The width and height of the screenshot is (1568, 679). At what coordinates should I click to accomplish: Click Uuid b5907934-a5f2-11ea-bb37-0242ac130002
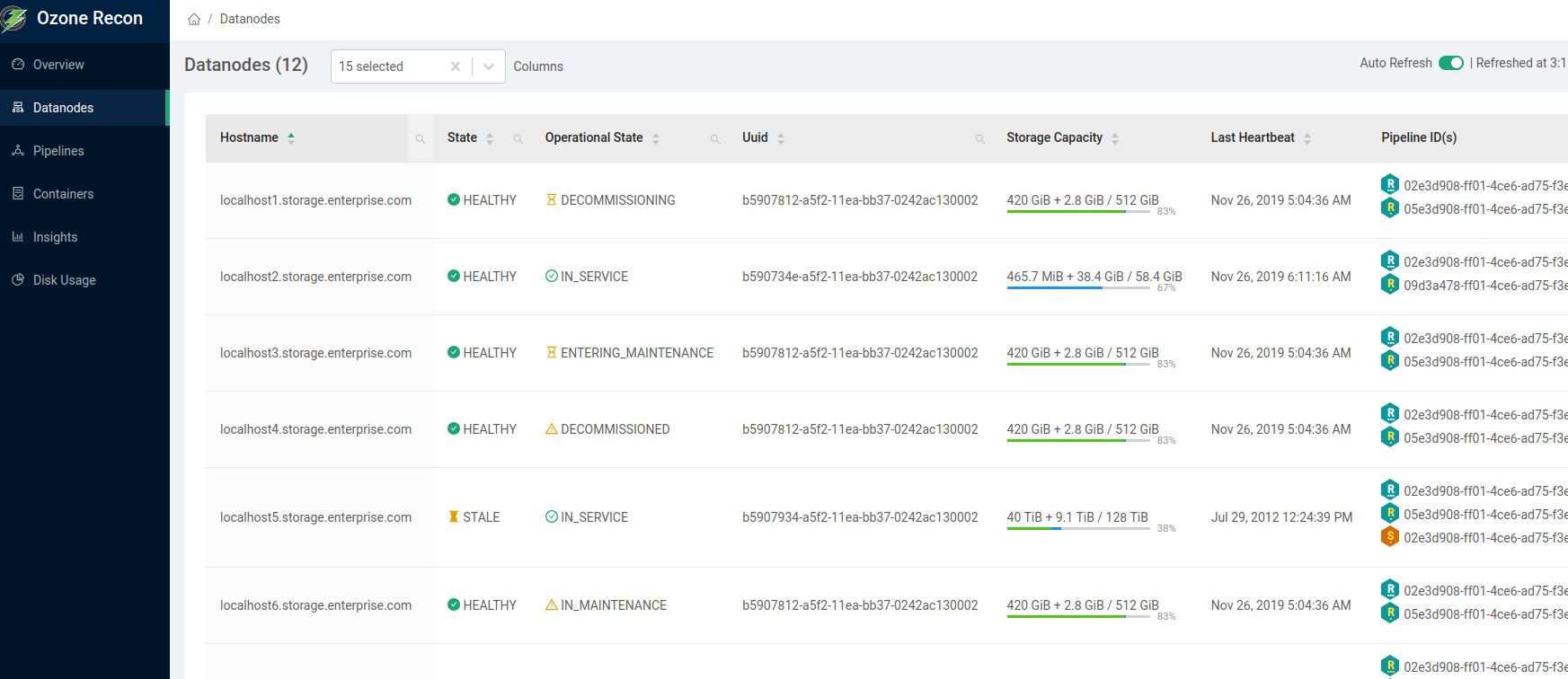click(x=860, y=517)
